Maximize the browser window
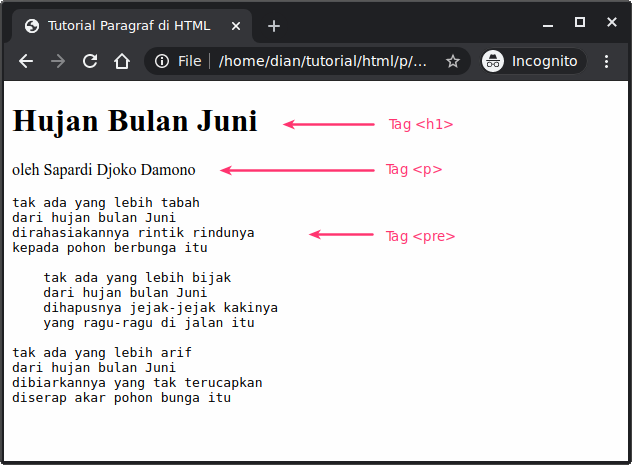Viewport: 632px width, 465px height. click(580, 22)
